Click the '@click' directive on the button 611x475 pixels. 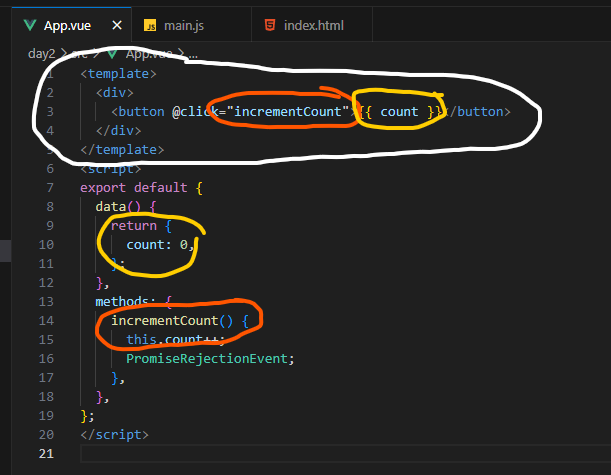click(x=195, y=112)
